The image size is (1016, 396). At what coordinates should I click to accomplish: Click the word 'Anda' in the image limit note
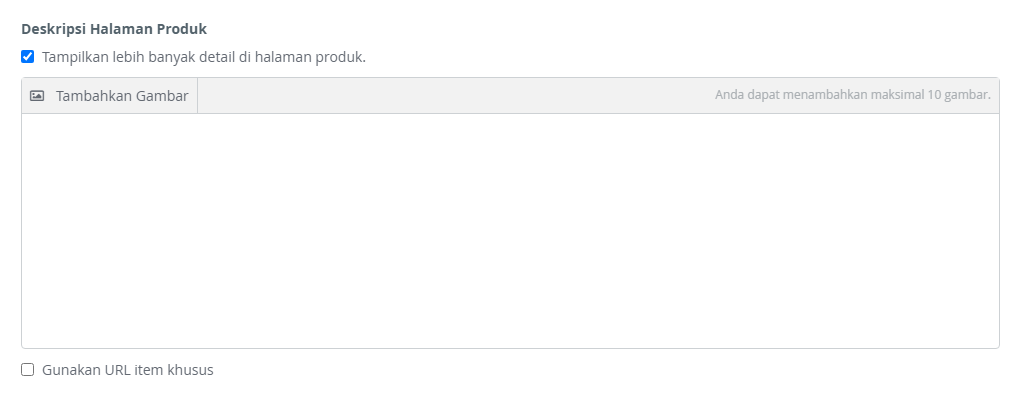coord(728,95)
